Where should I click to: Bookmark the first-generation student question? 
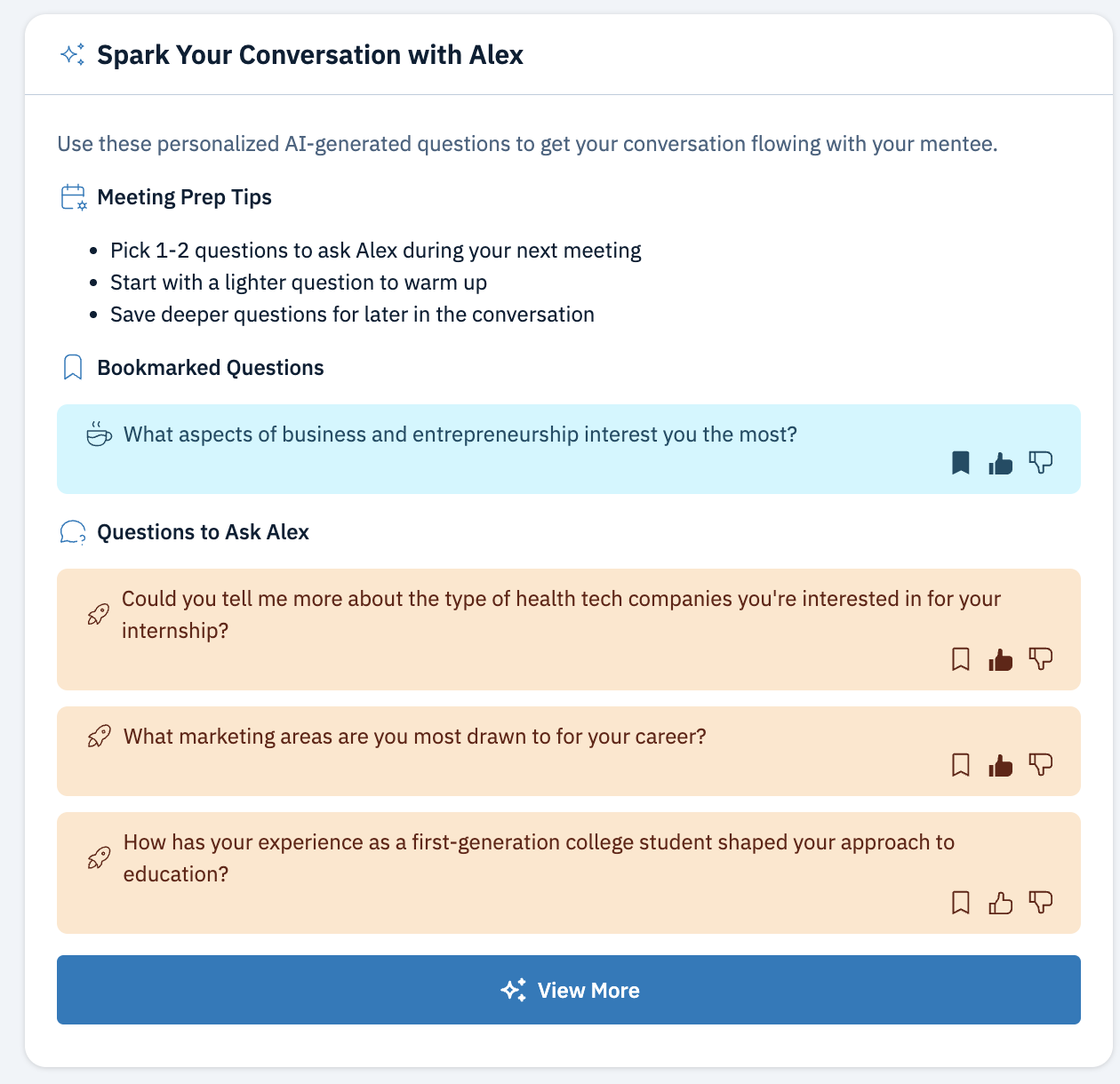pyautogui.click(x=960, y=903)
